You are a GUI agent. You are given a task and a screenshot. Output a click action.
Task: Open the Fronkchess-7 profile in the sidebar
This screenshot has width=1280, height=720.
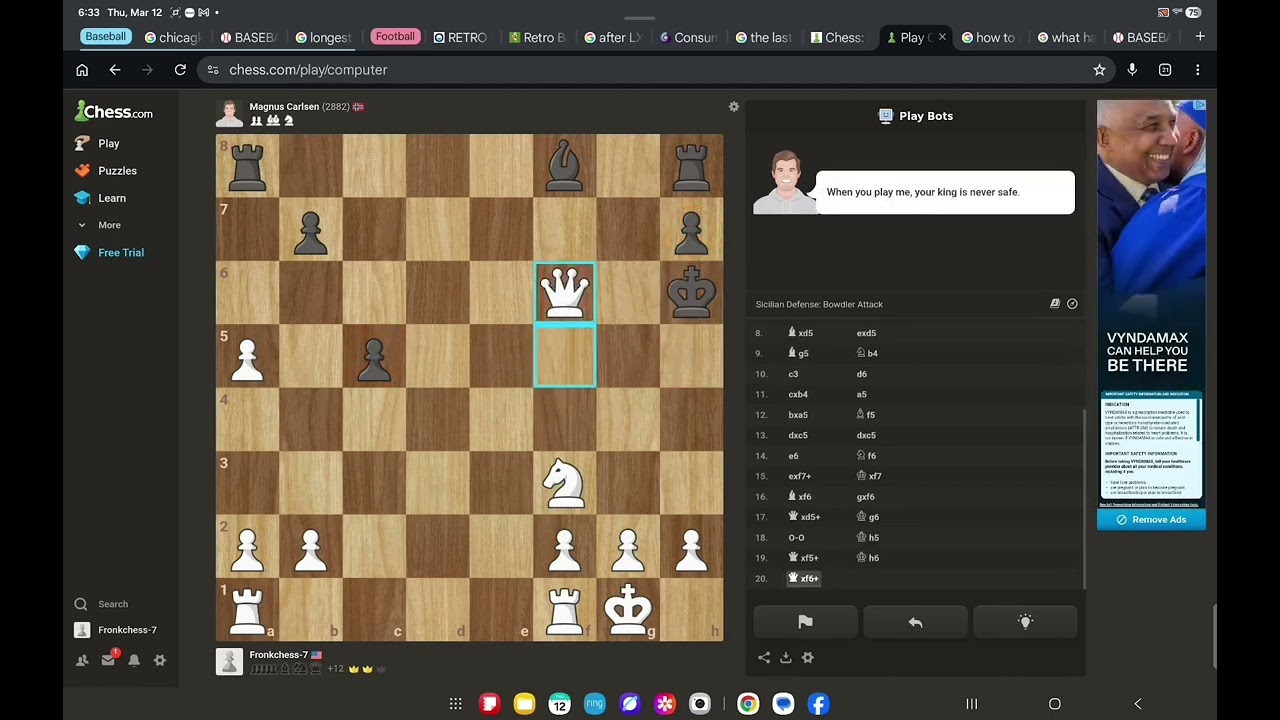(x=116, y=630)
